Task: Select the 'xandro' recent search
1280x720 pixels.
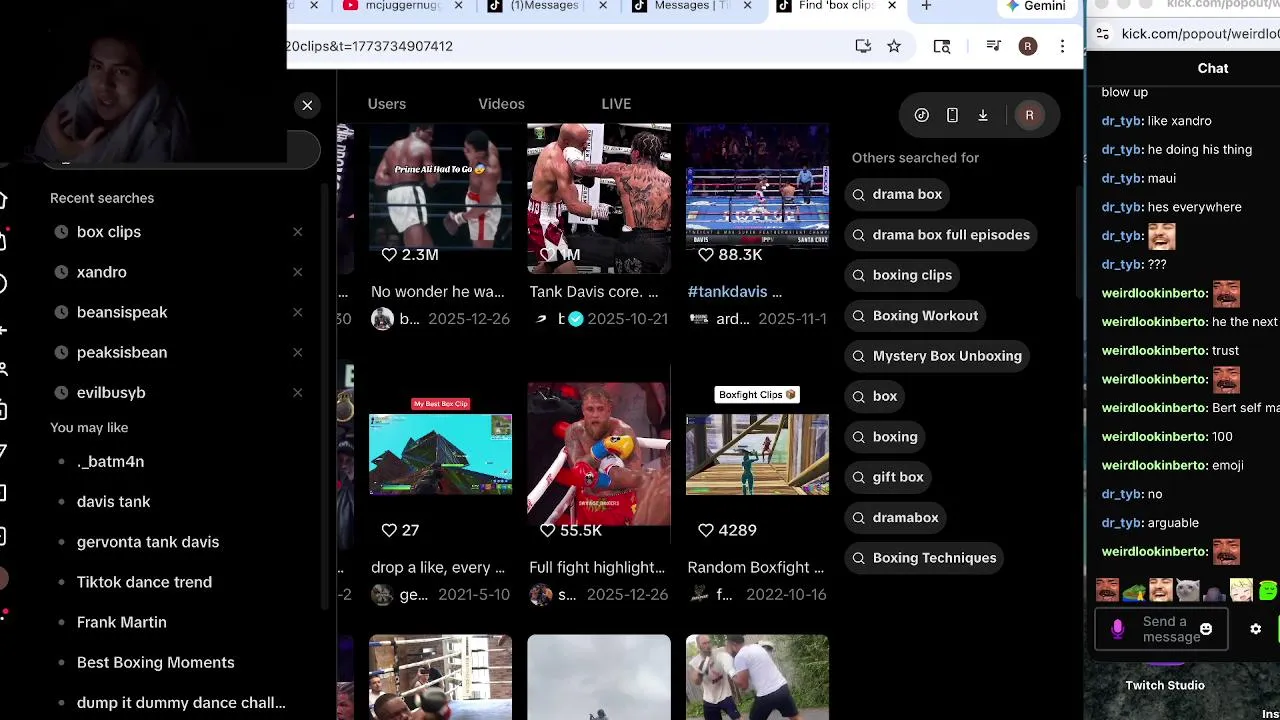Action: coord(102,272)
